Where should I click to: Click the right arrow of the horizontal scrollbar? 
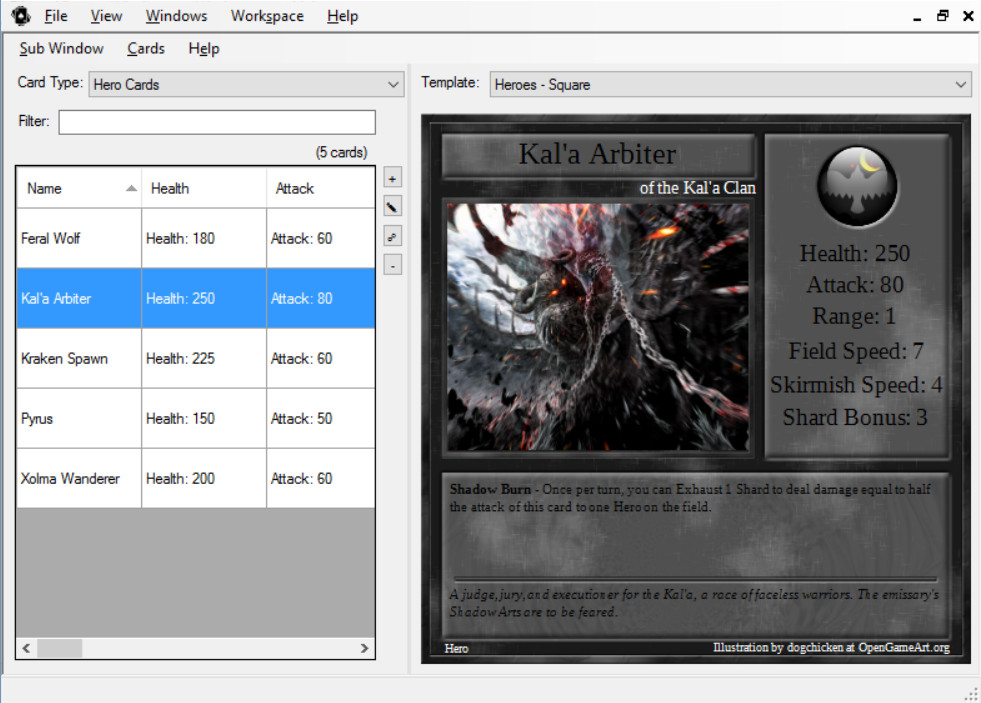tap(365, 648)
